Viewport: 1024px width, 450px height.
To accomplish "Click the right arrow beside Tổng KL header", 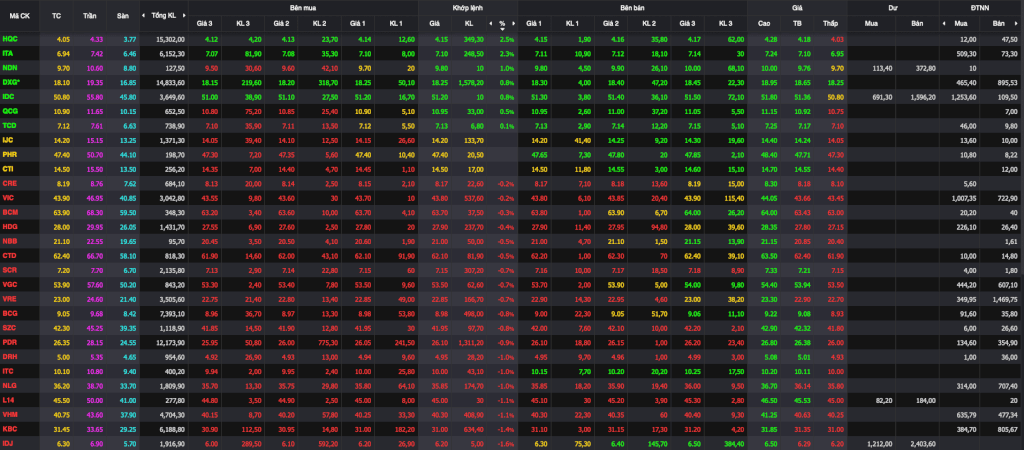I will tap(184, 15).
